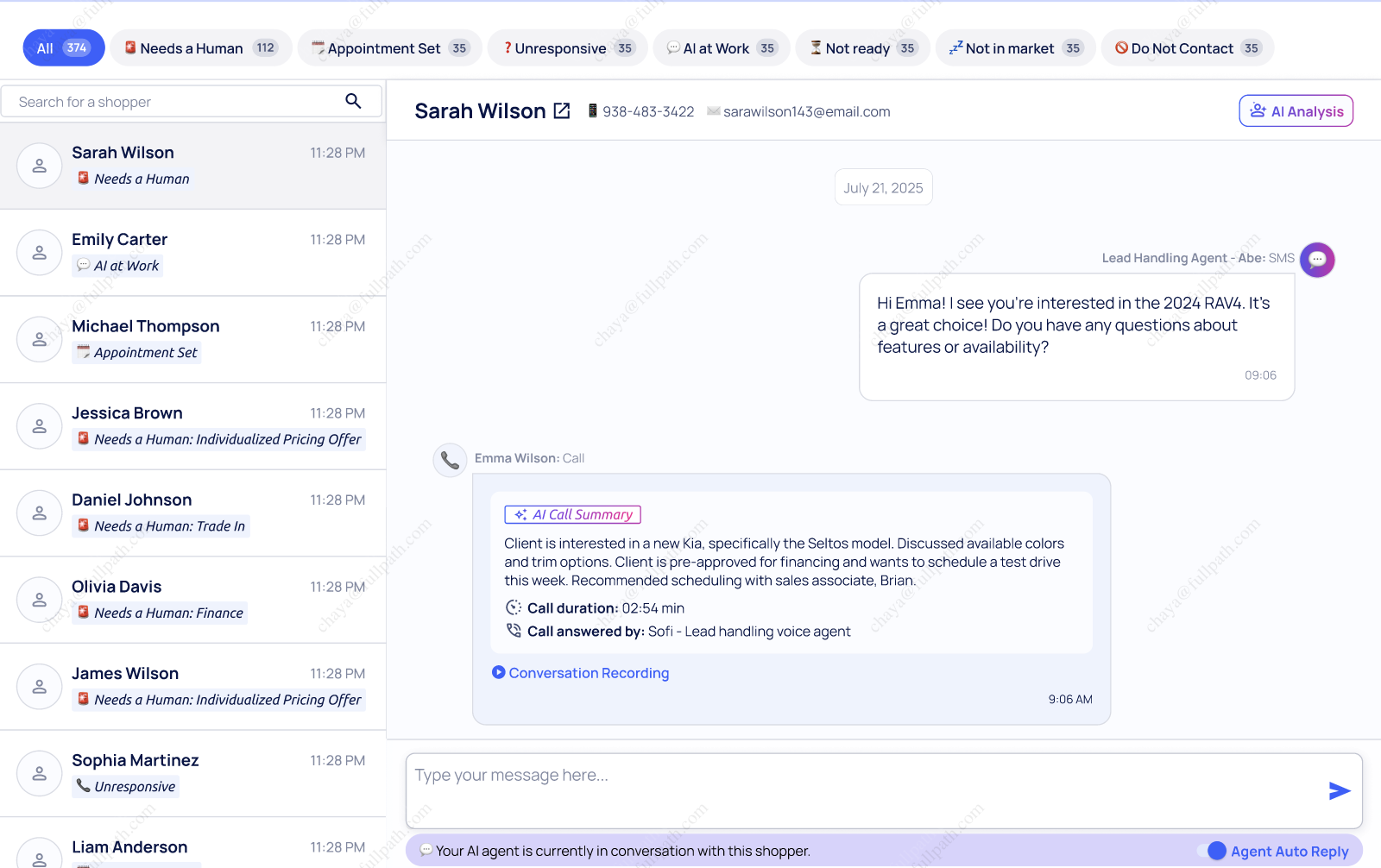Click Emily Carter's avatar icon
This screenshot has width=1381, height=868.
pos(40,253)
